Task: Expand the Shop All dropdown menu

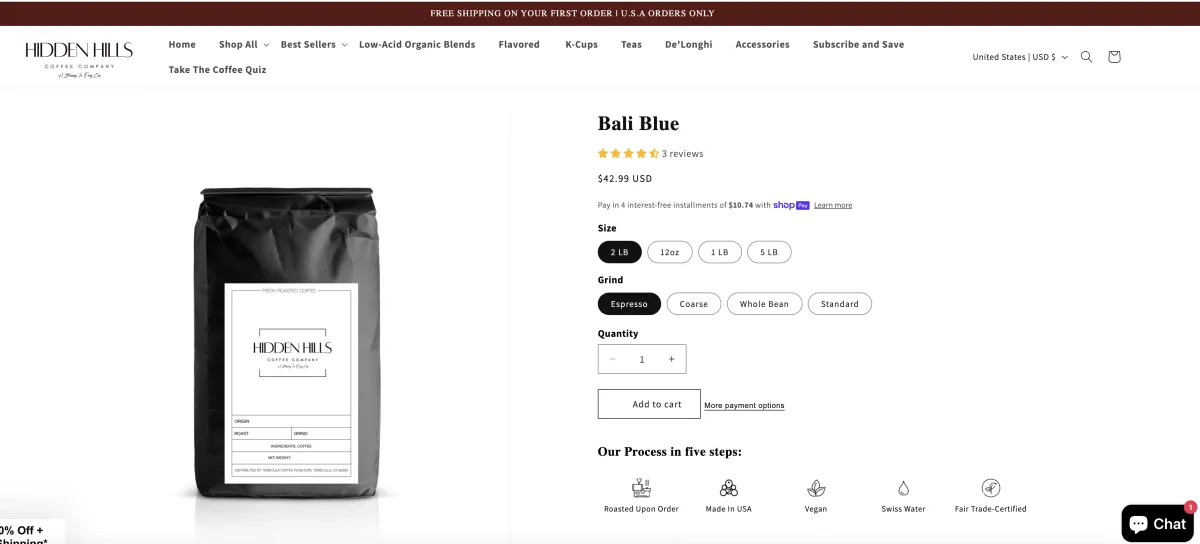Action: click(244, 44)
